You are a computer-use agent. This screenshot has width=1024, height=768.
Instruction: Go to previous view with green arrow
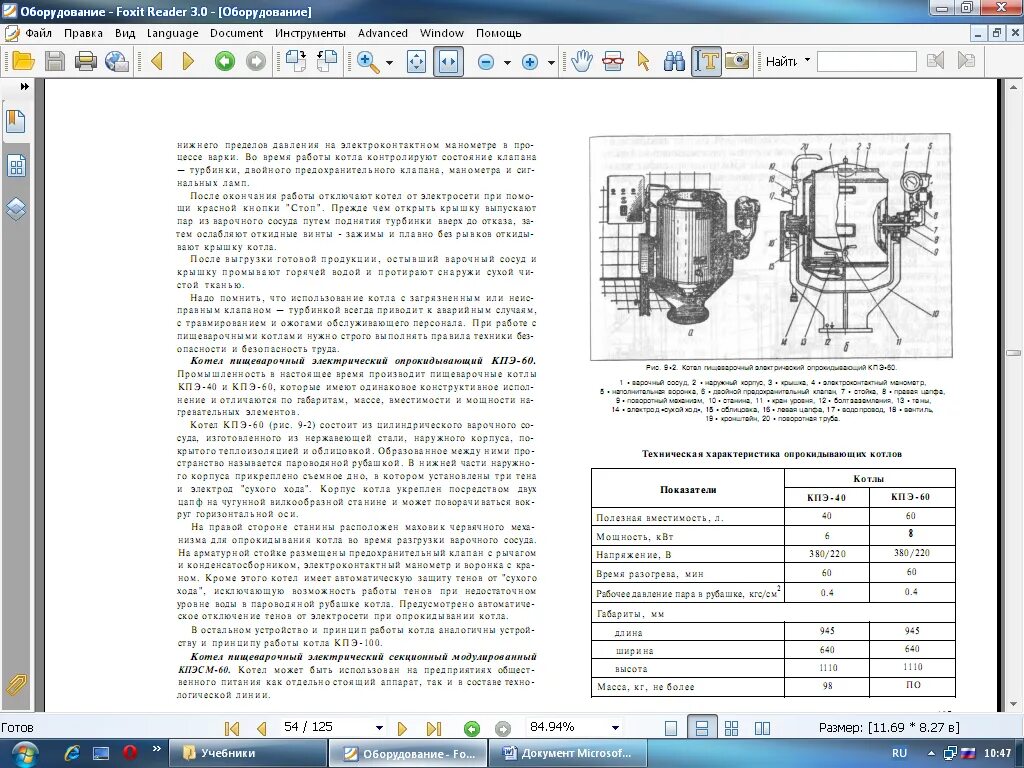click(225, 61)
